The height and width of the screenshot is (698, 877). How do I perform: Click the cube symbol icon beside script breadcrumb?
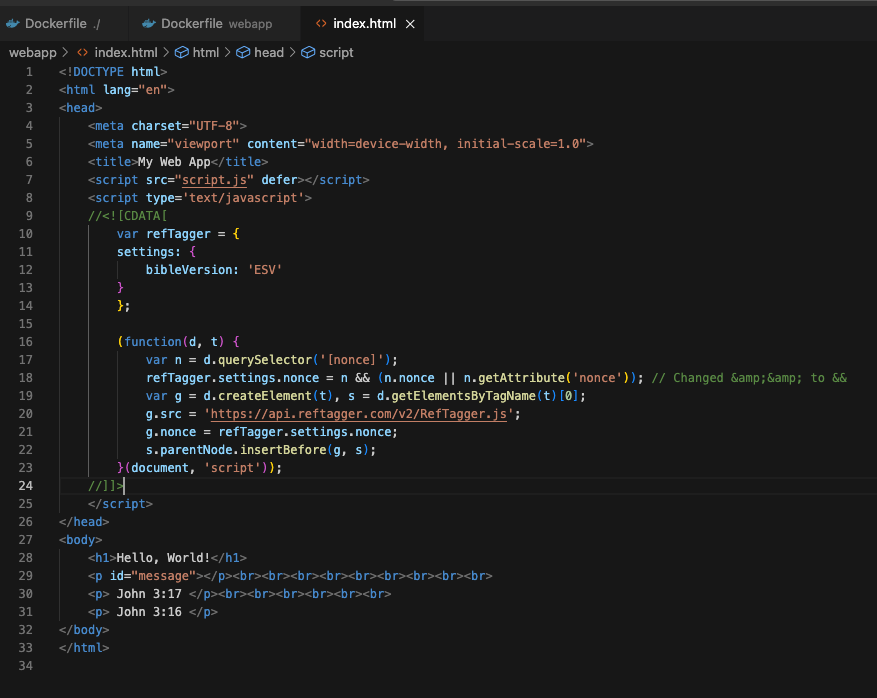pyautogui.click(x=308, y=52)
